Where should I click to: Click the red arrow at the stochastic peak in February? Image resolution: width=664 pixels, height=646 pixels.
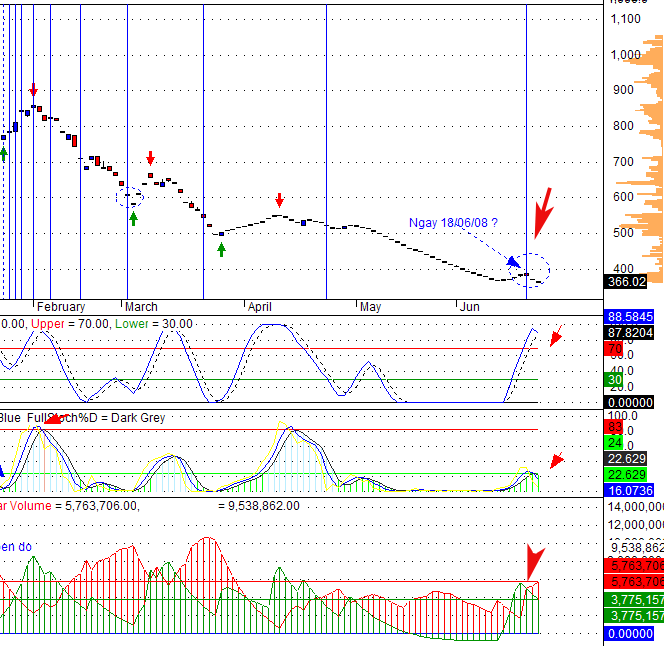tap(57, 419)
